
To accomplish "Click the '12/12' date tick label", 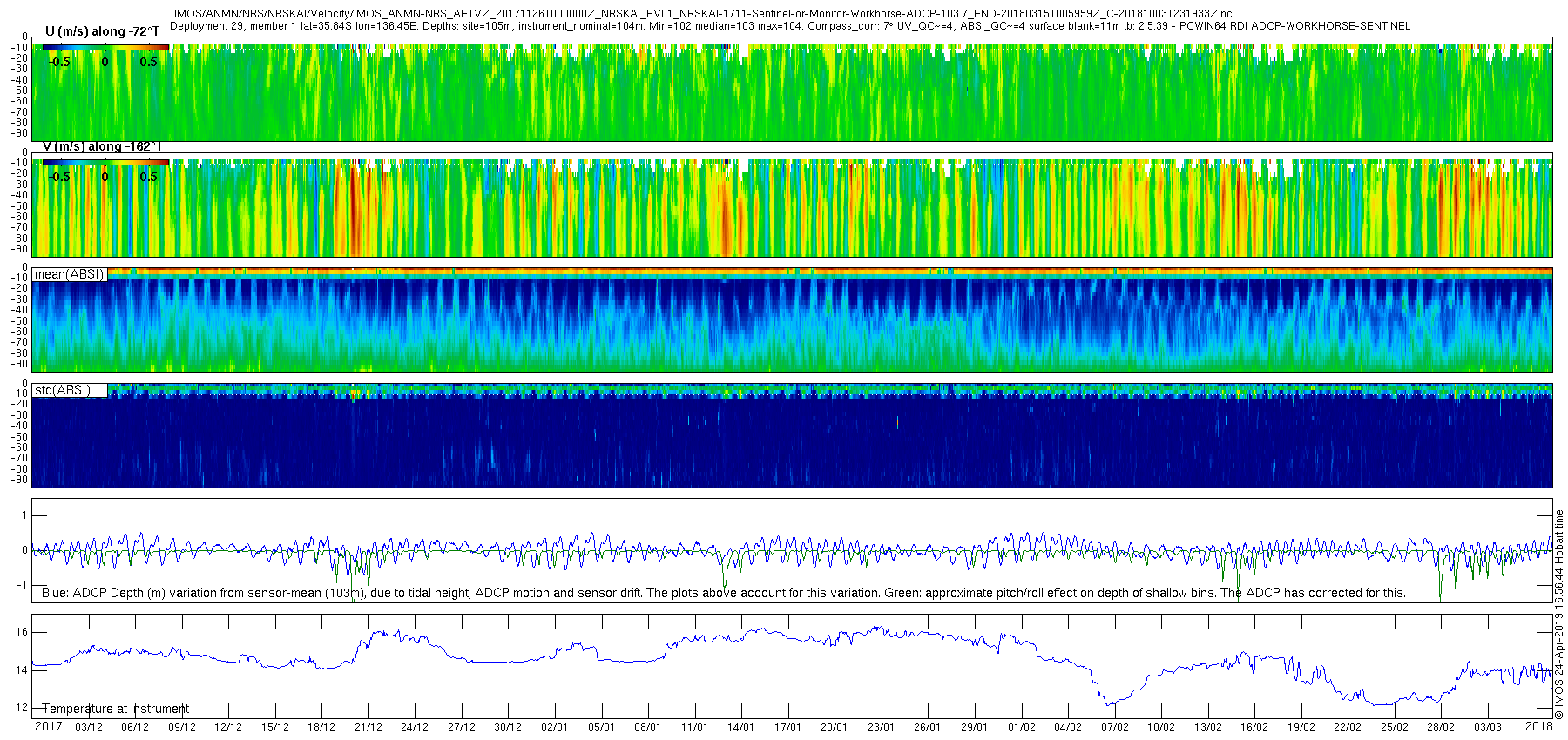I will [x=228, y=728].
